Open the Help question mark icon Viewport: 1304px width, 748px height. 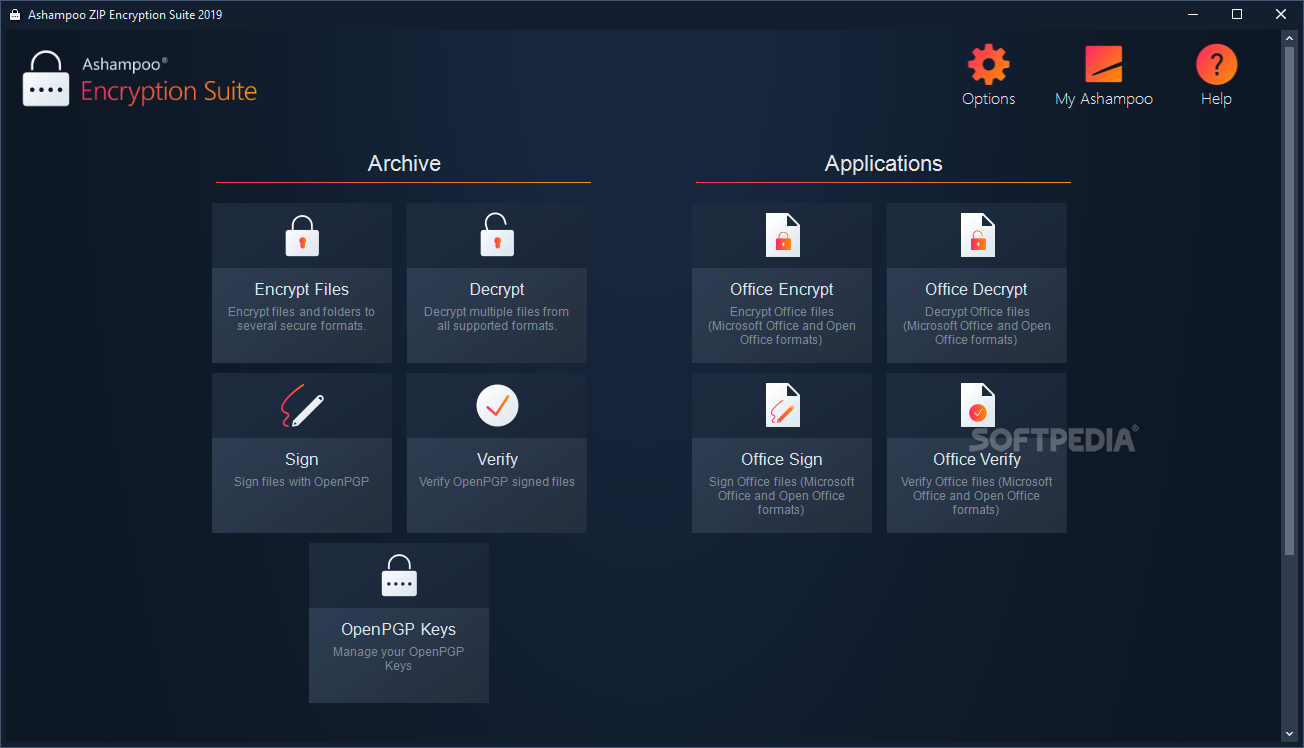pyautogui.click(x=1216, y=64)
